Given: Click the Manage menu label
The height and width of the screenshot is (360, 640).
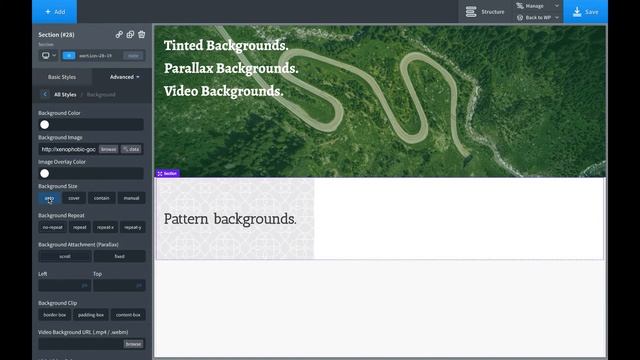Looking at the screenshot, I should coord(534,6).
